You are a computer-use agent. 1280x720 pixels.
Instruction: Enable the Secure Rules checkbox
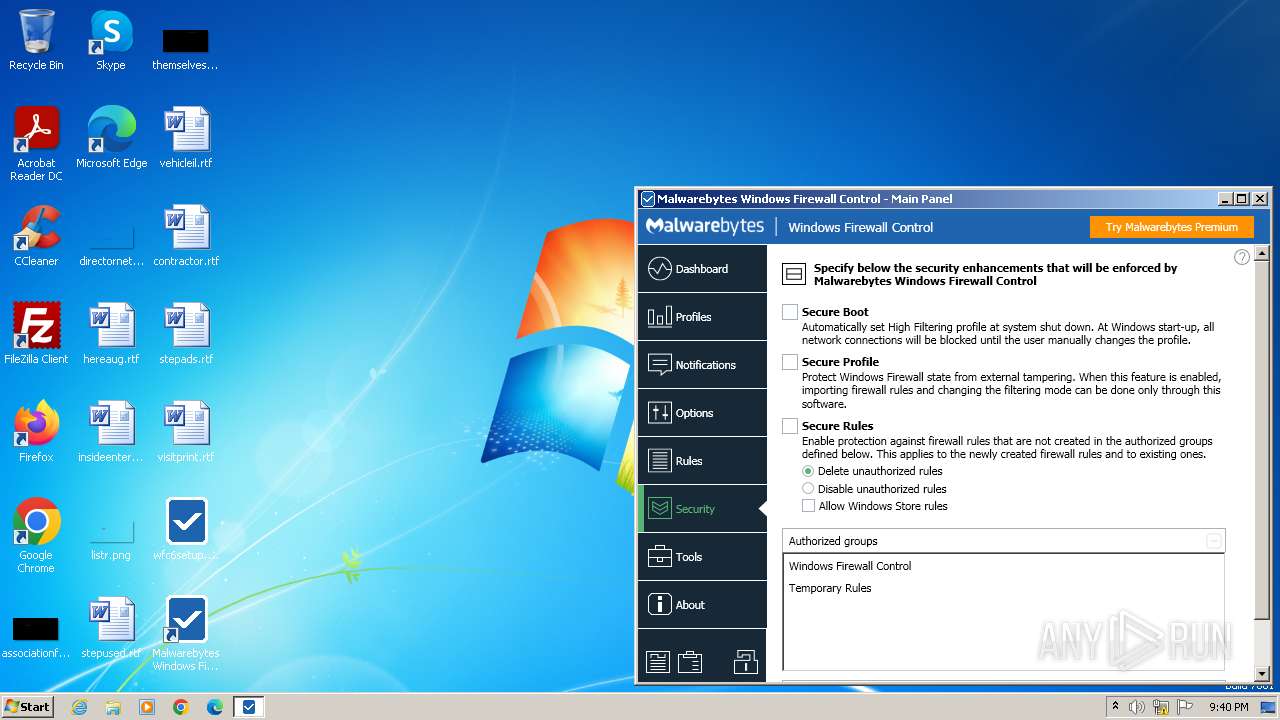(x=790, y=426)
